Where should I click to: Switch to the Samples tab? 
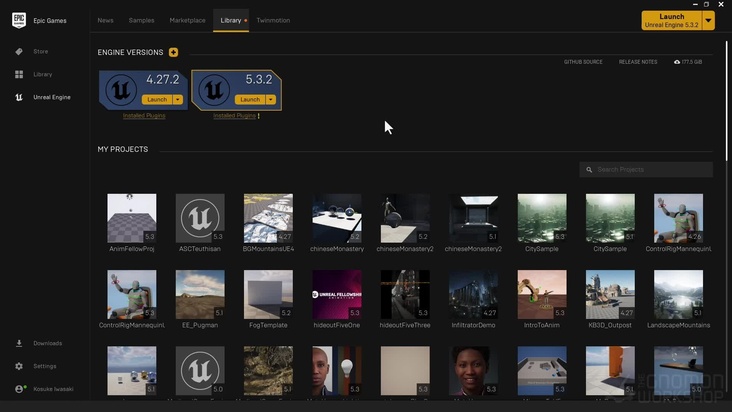click(x=141, y=21)
